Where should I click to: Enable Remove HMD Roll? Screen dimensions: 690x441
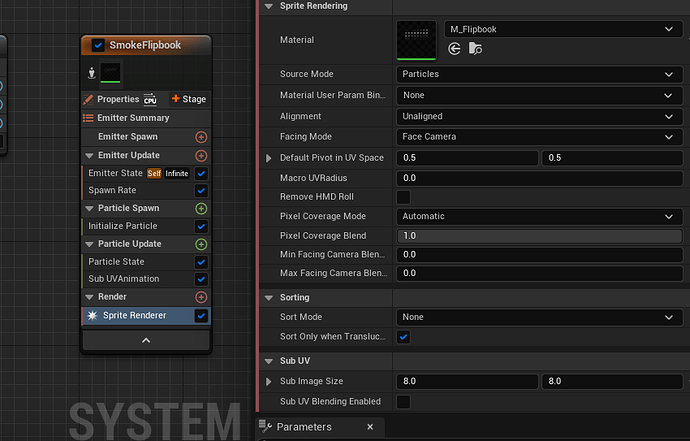click(x=403, y=197)
